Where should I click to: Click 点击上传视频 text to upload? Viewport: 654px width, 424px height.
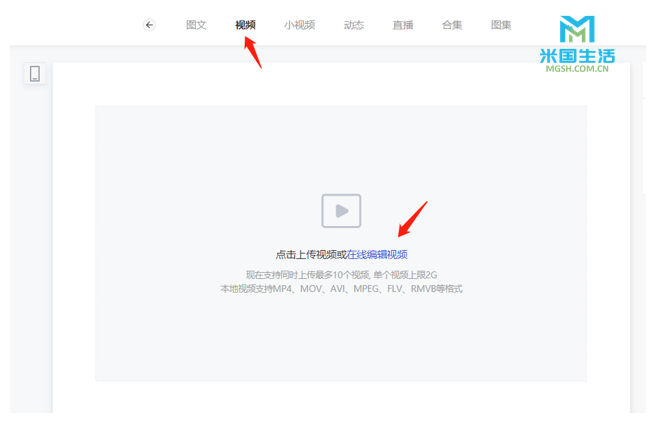click(306, 254)
